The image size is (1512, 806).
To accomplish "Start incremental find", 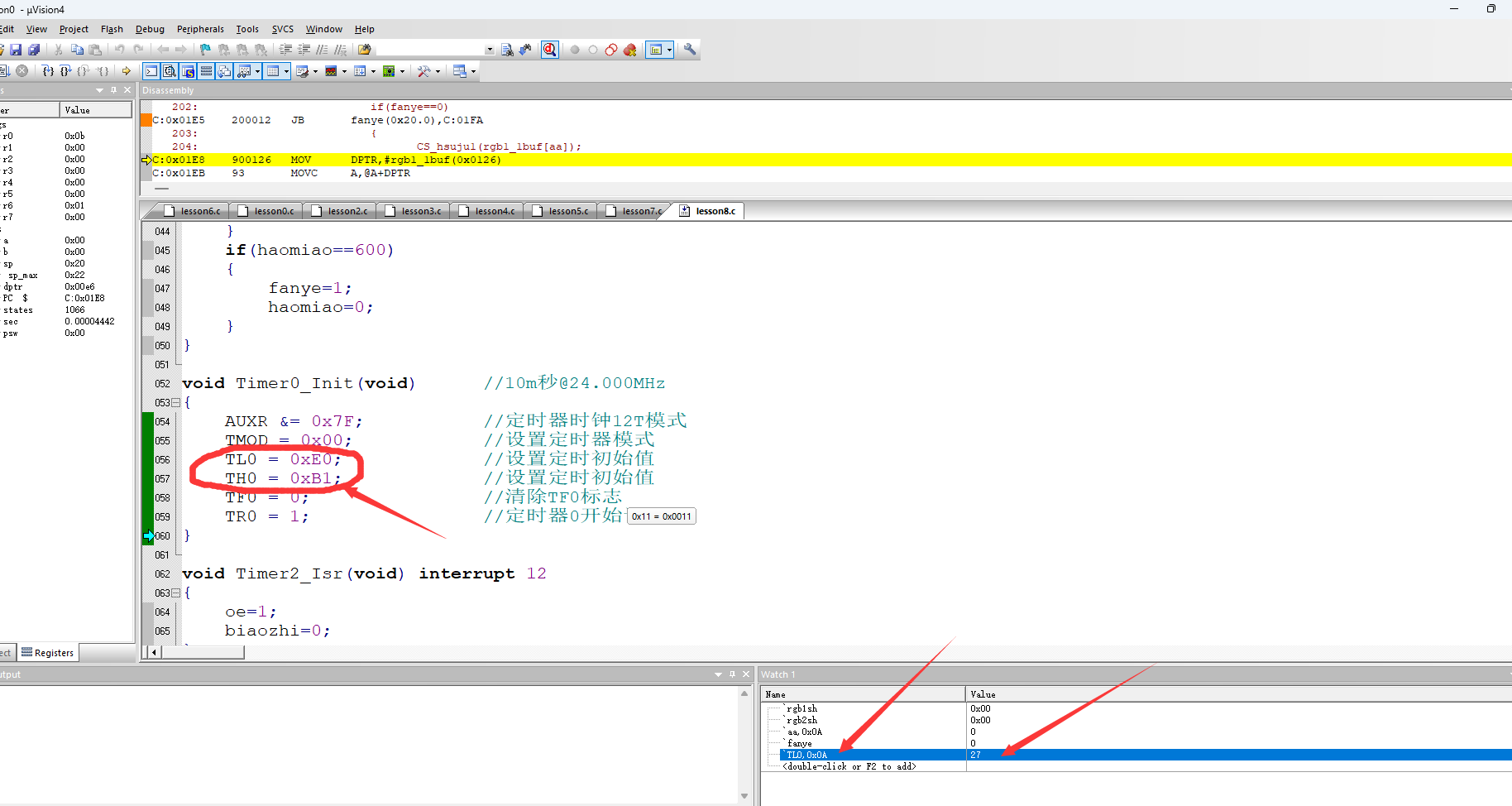I will (525, 50).
